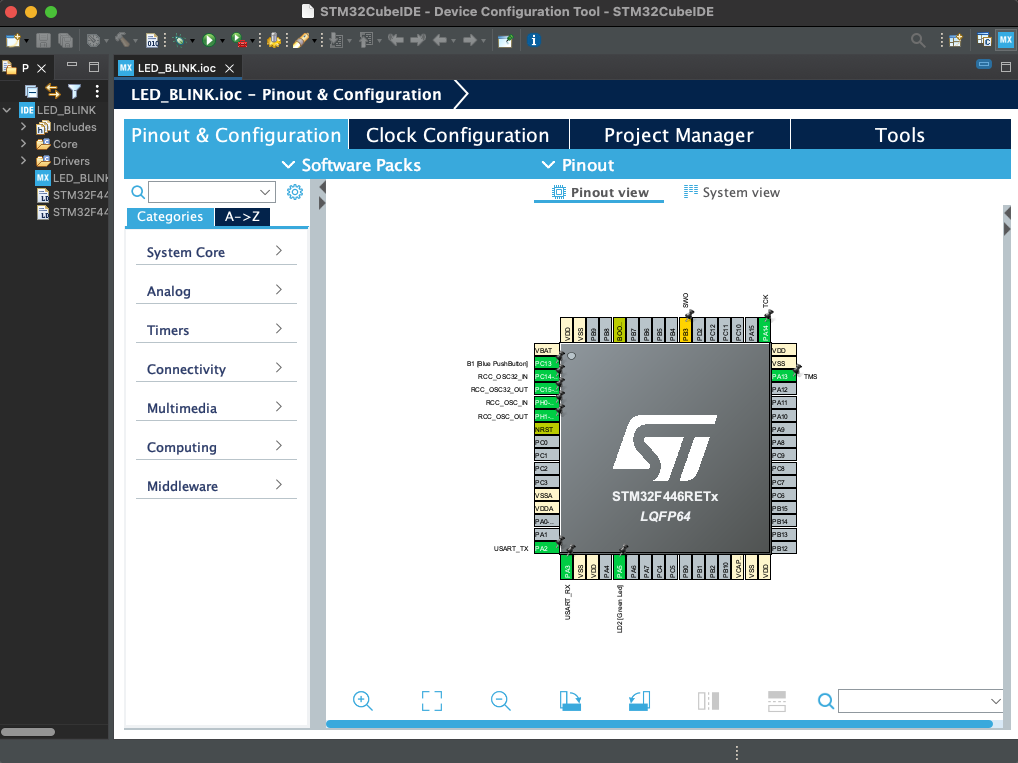Switch to the Device Configuration MX perspective

click(x=1006, y=40)
